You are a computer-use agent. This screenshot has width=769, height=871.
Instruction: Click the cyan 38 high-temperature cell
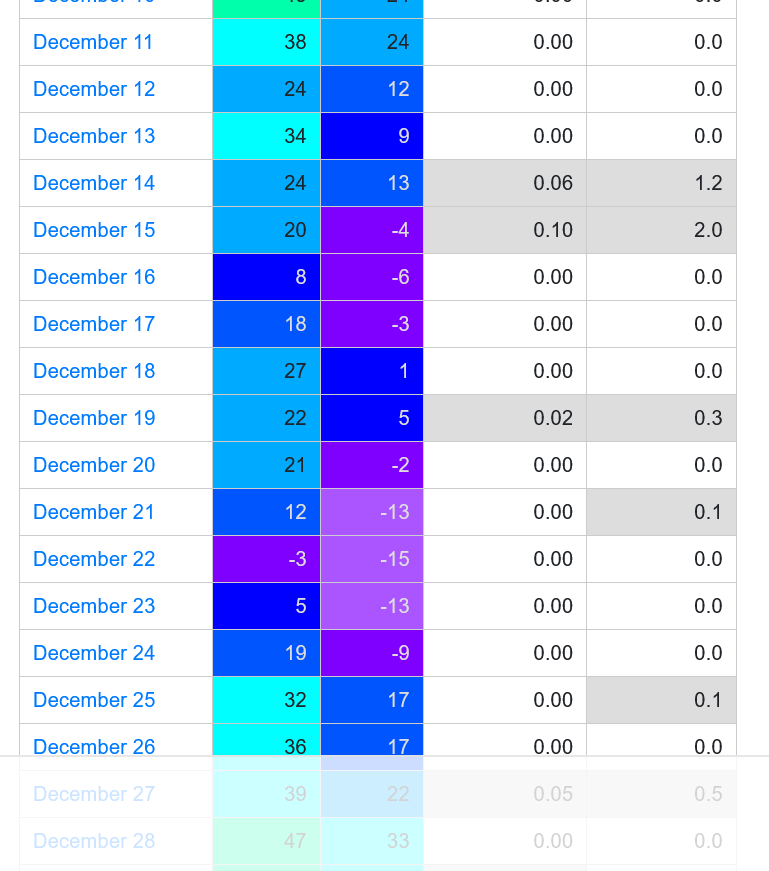267,42
